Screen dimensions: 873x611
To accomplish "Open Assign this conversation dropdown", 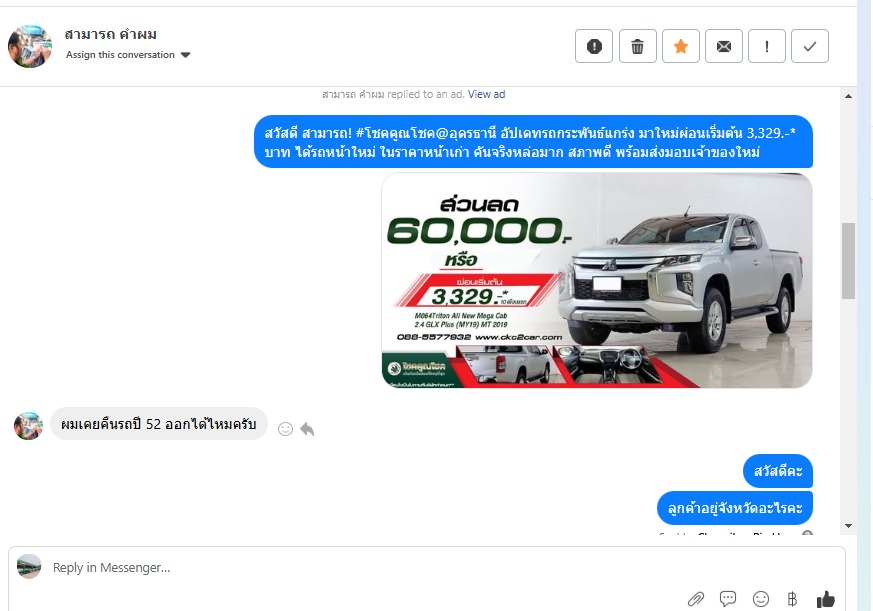I will click(x=128, y=55).
